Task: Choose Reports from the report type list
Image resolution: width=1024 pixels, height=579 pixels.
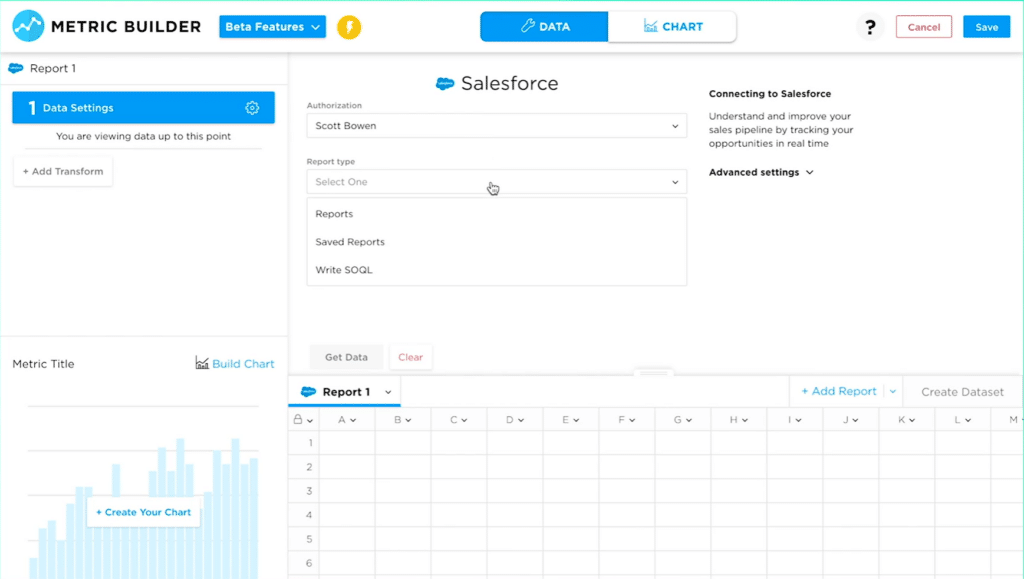Action: tap(496, 213)
